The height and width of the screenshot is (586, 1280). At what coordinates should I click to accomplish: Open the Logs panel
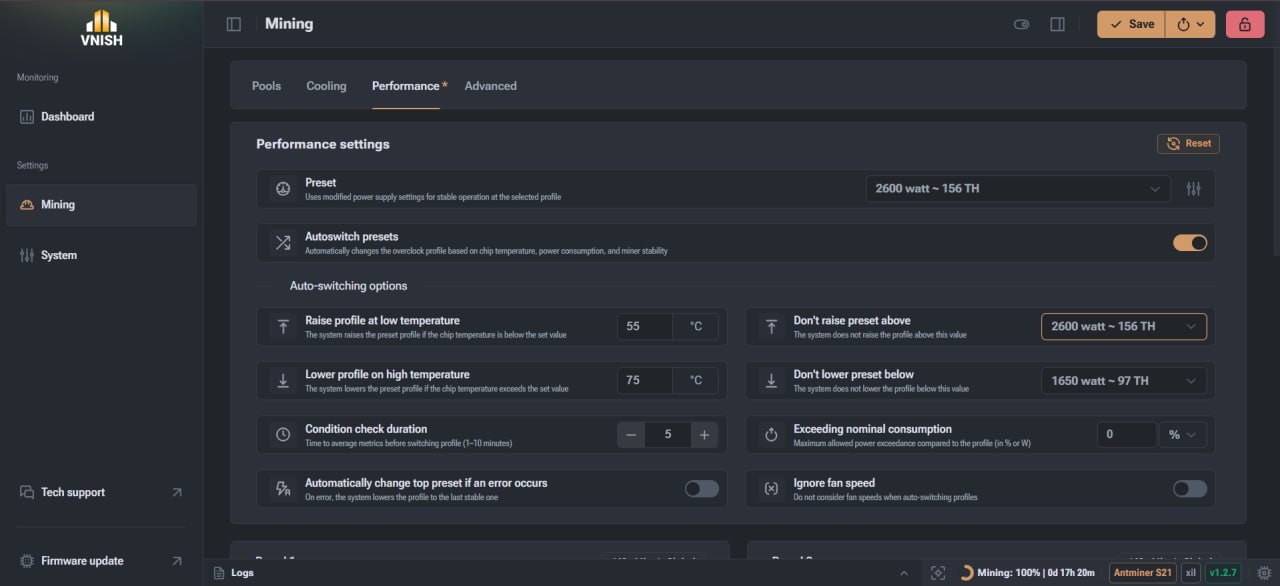(x=234, y=573)
